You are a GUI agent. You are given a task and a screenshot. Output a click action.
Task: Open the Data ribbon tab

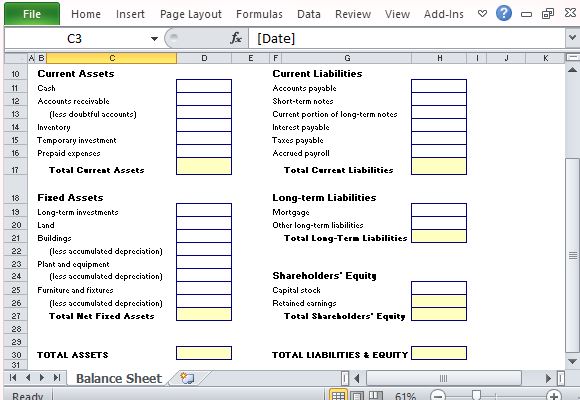(x=308, y=14)
